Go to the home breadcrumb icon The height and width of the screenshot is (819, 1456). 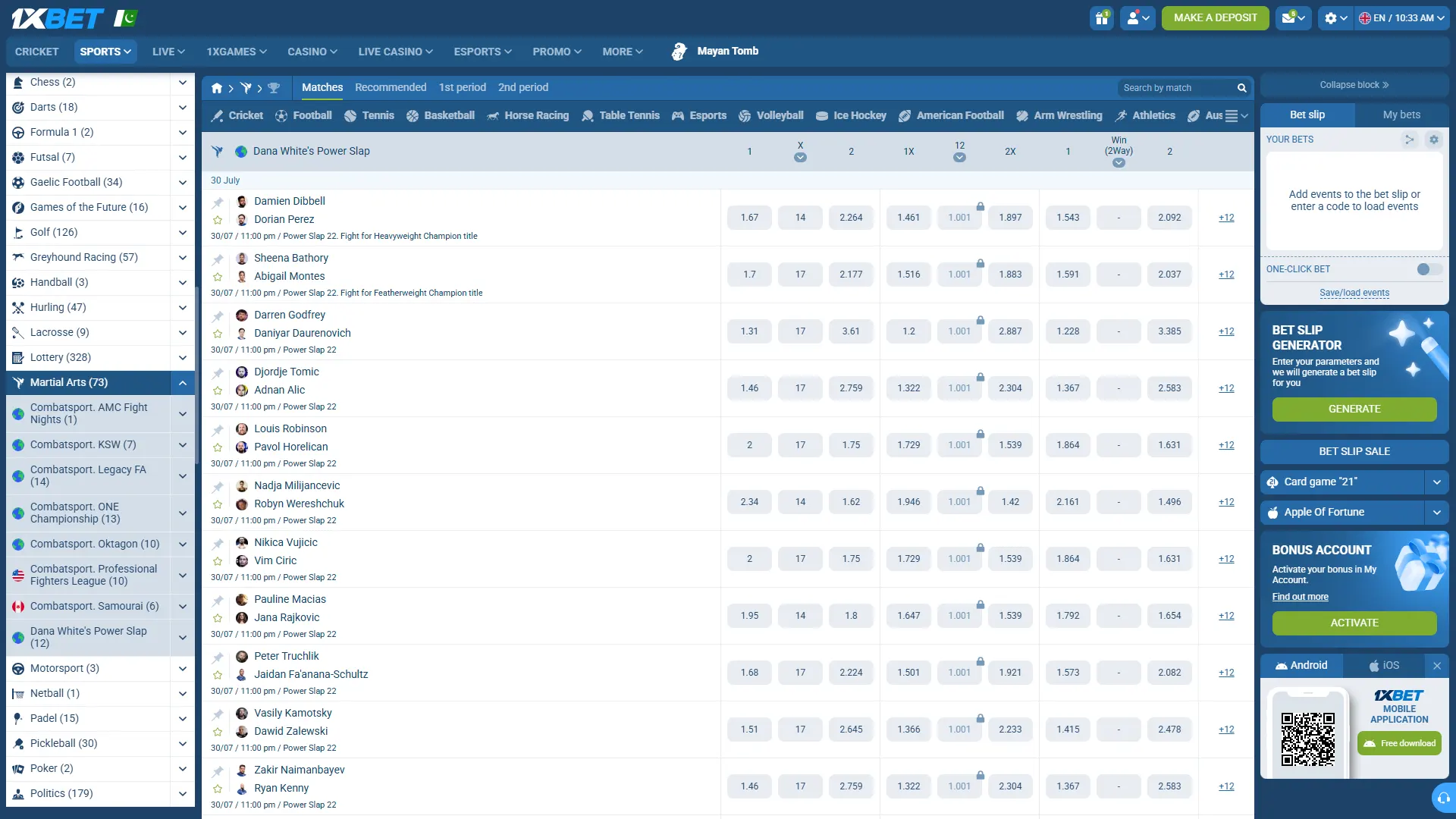coord(217,88)
